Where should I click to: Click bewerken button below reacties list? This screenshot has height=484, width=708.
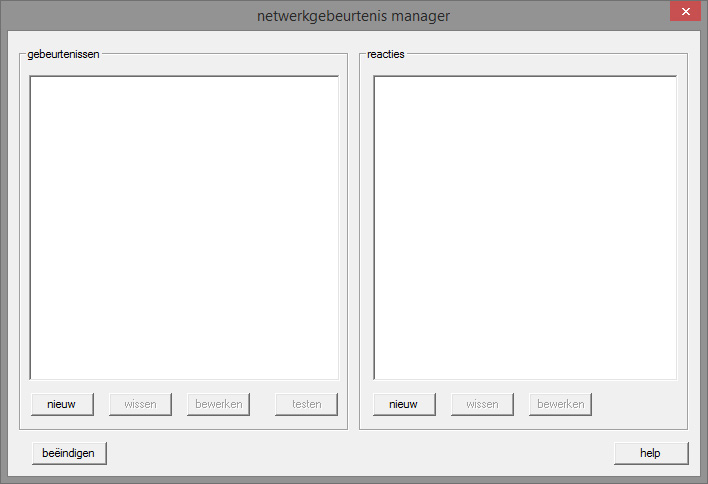(x=560, y=404)
